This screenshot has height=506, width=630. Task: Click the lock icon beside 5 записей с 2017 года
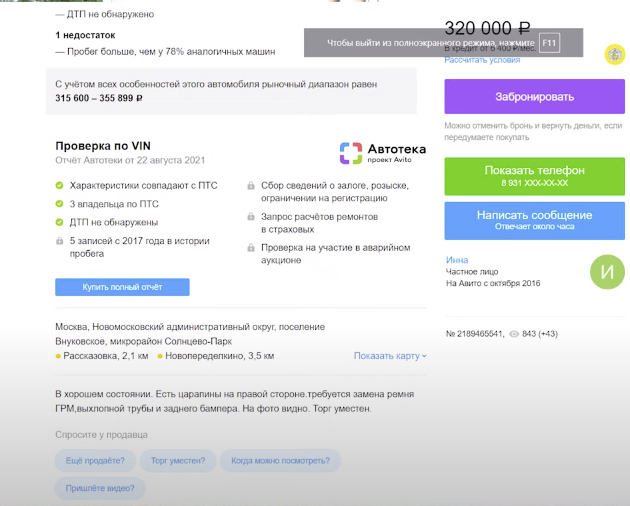coord(59,241)
